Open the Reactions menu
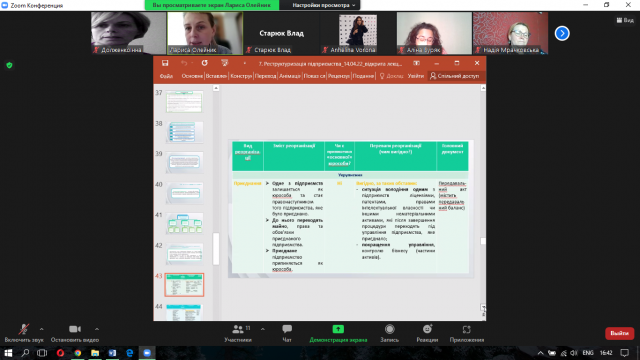This screenshot has height=360, width=640. pos(427,333)
